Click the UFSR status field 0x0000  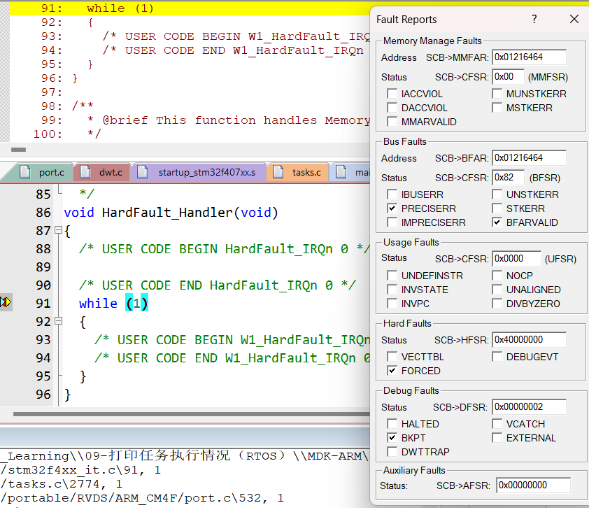point(516,259)
